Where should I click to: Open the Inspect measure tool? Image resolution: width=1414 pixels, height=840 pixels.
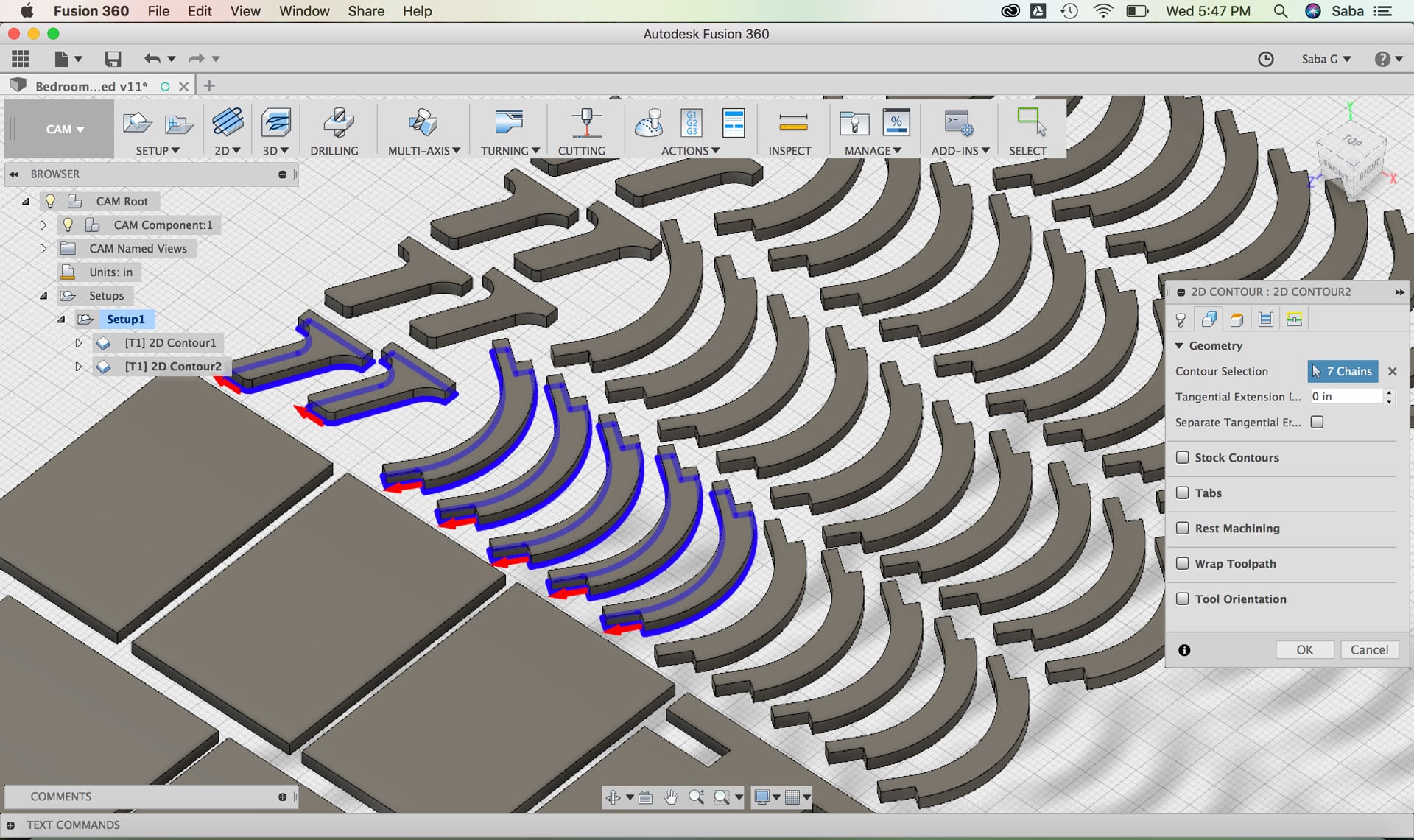pyautogui.click(x=792, y=124)
